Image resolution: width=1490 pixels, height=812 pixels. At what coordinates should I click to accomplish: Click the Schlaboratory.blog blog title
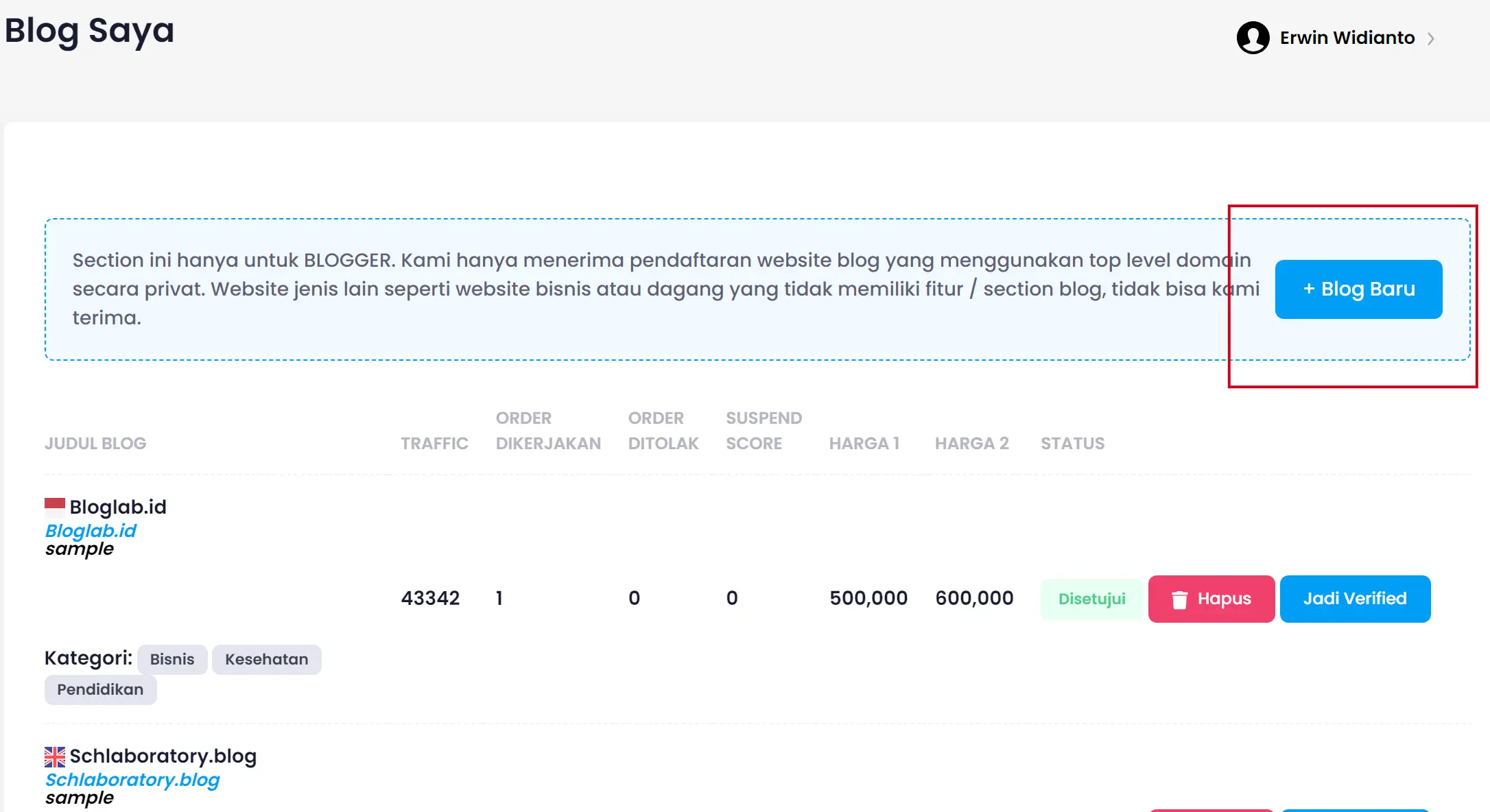(x=163, y=756)
